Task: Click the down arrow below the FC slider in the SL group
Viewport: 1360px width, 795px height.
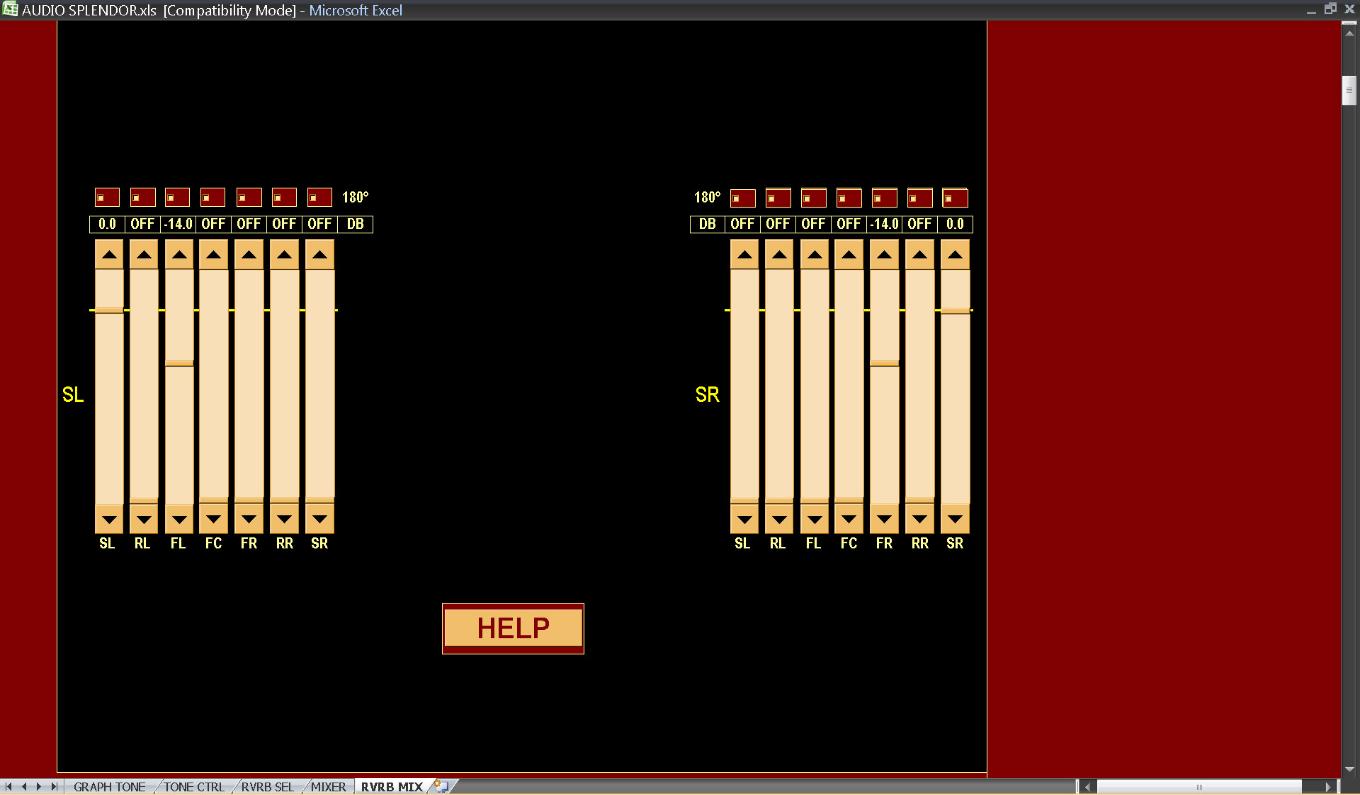Action: pos(213,520)
